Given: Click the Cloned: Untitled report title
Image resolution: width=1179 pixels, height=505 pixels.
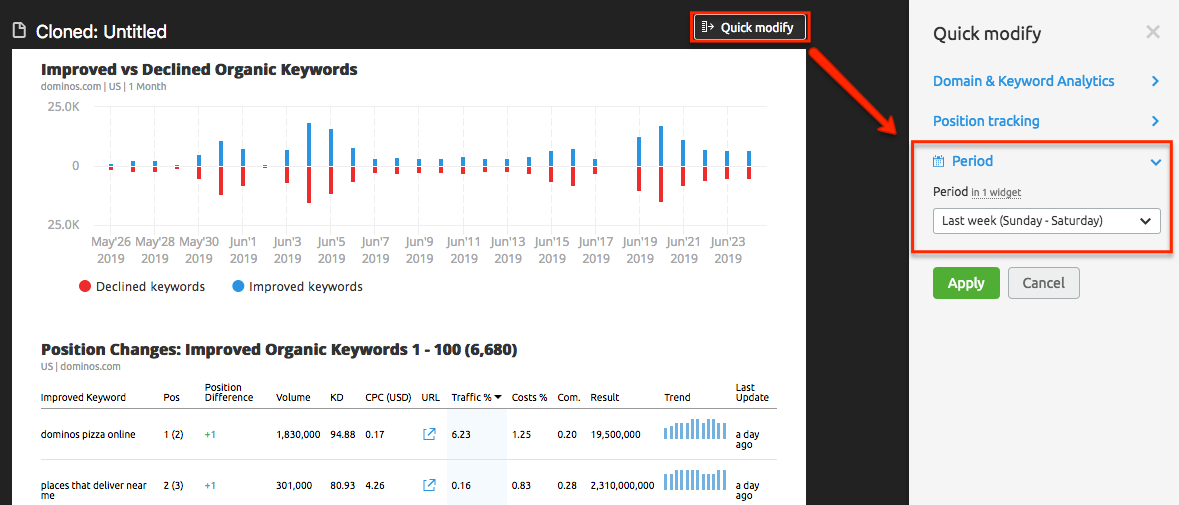Looking at the screenshot, I should coord(102,32).
